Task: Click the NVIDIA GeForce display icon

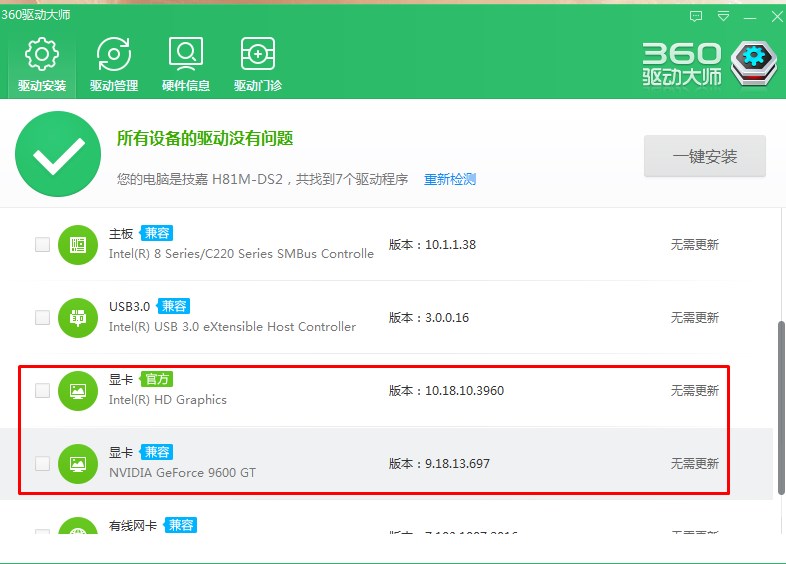Action: pyautogui.click(x=78, y=464)
